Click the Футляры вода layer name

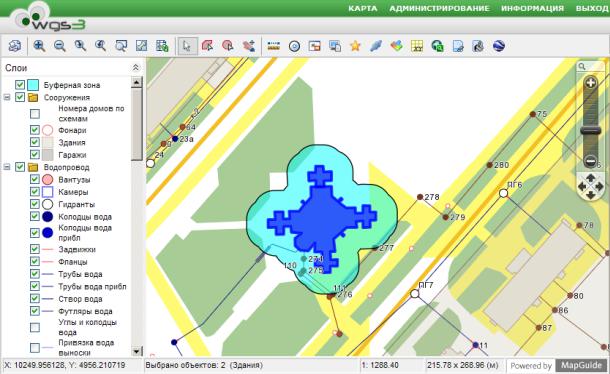pos(85,311)
